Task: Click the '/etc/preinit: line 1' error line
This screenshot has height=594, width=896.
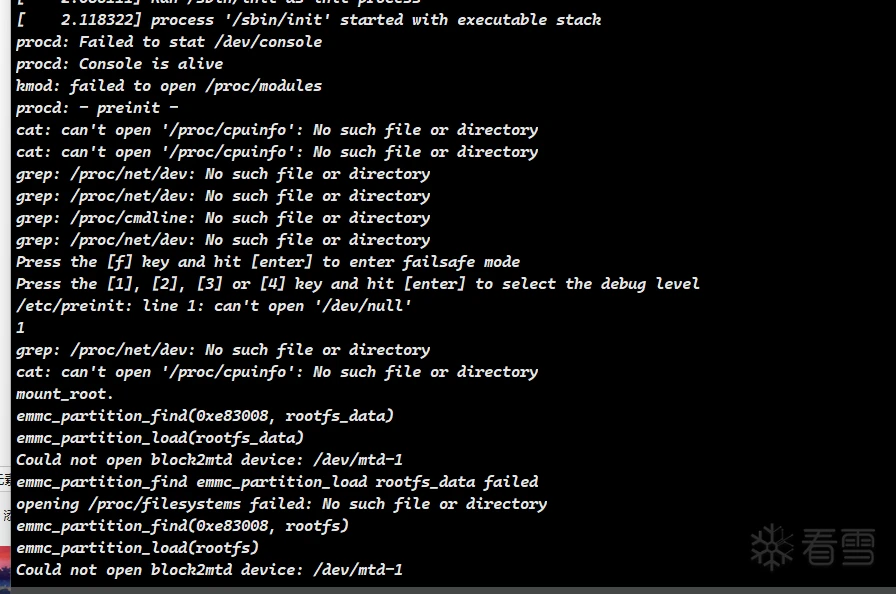Action: 214,306
